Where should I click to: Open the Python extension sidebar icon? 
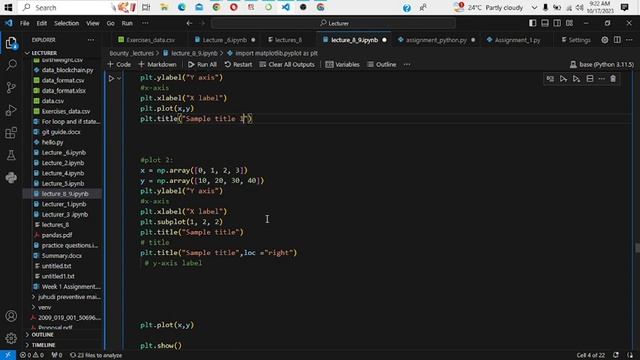(x=11, y=178)
